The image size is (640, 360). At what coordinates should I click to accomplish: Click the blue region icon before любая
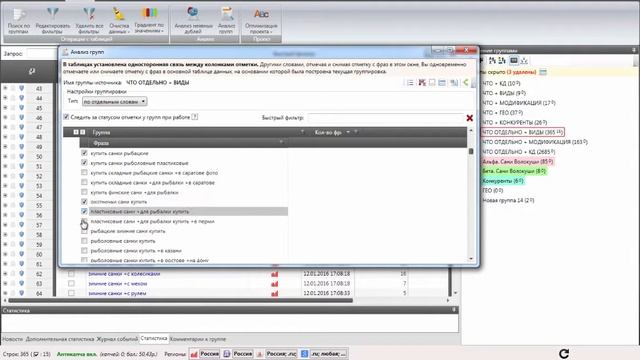304,354
